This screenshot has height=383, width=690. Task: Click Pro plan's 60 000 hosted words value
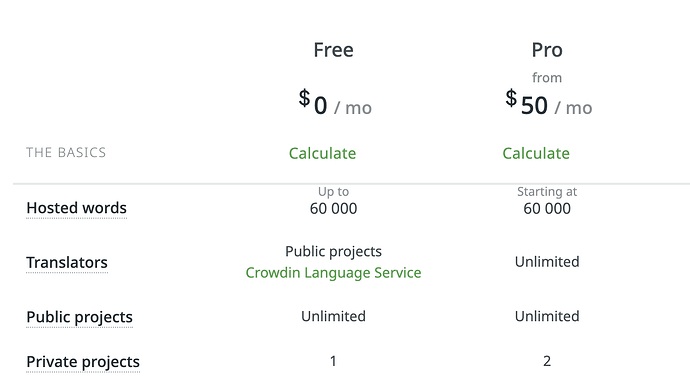pos(547,208)
